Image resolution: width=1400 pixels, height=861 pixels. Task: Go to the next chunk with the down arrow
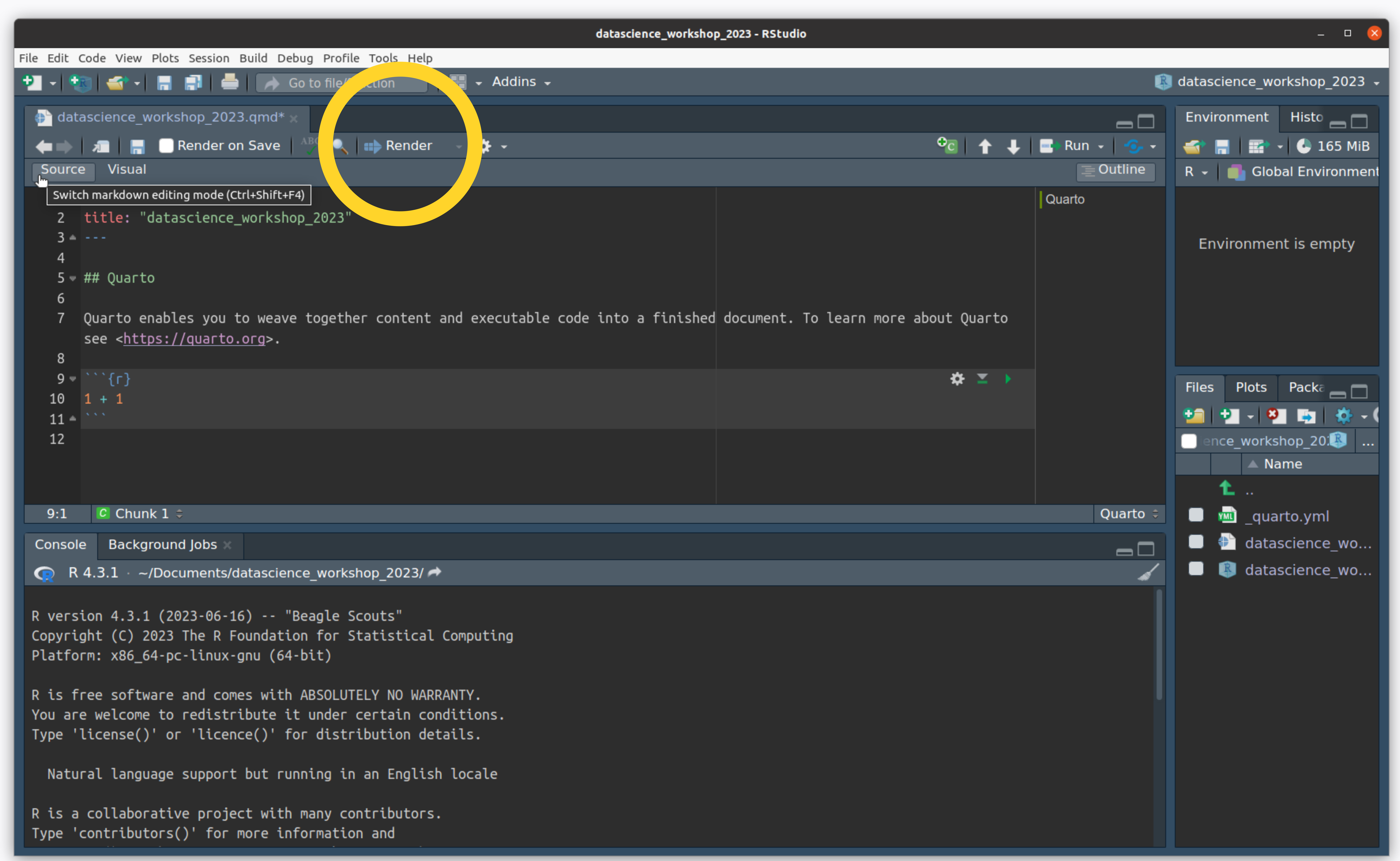1013,146
